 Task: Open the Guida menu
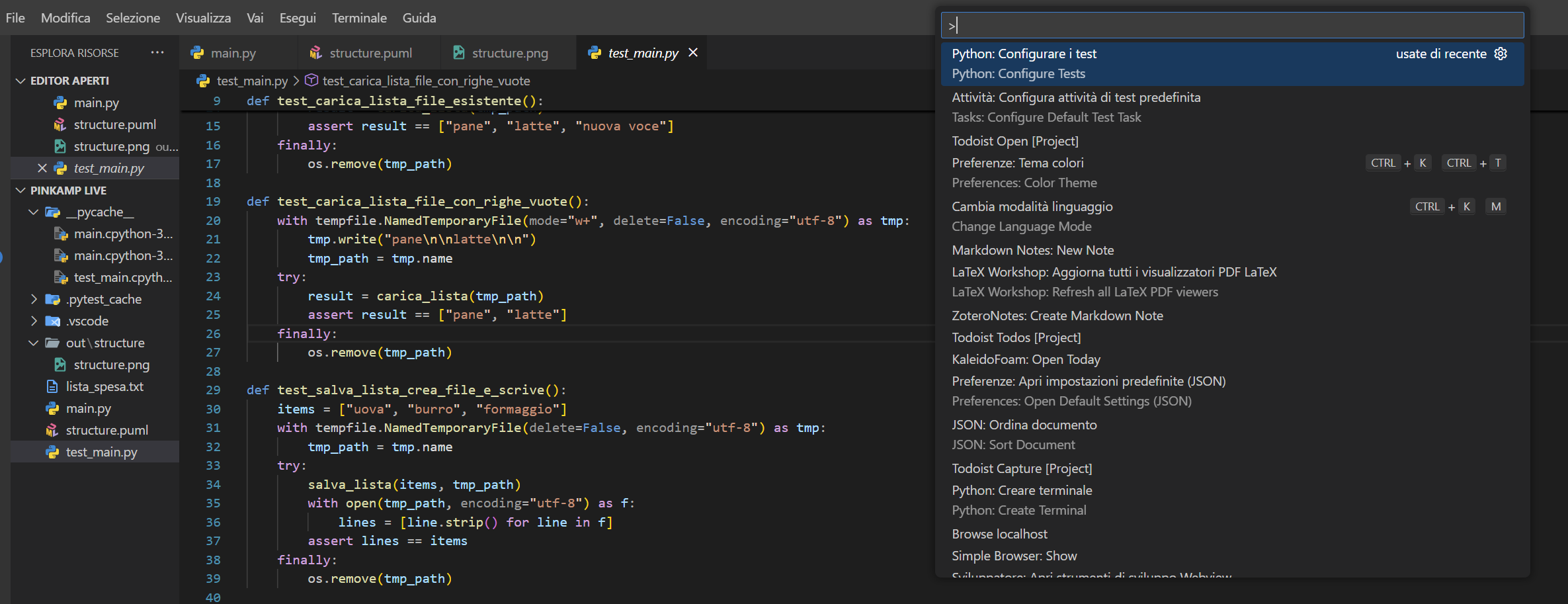(x=419, y=18)
